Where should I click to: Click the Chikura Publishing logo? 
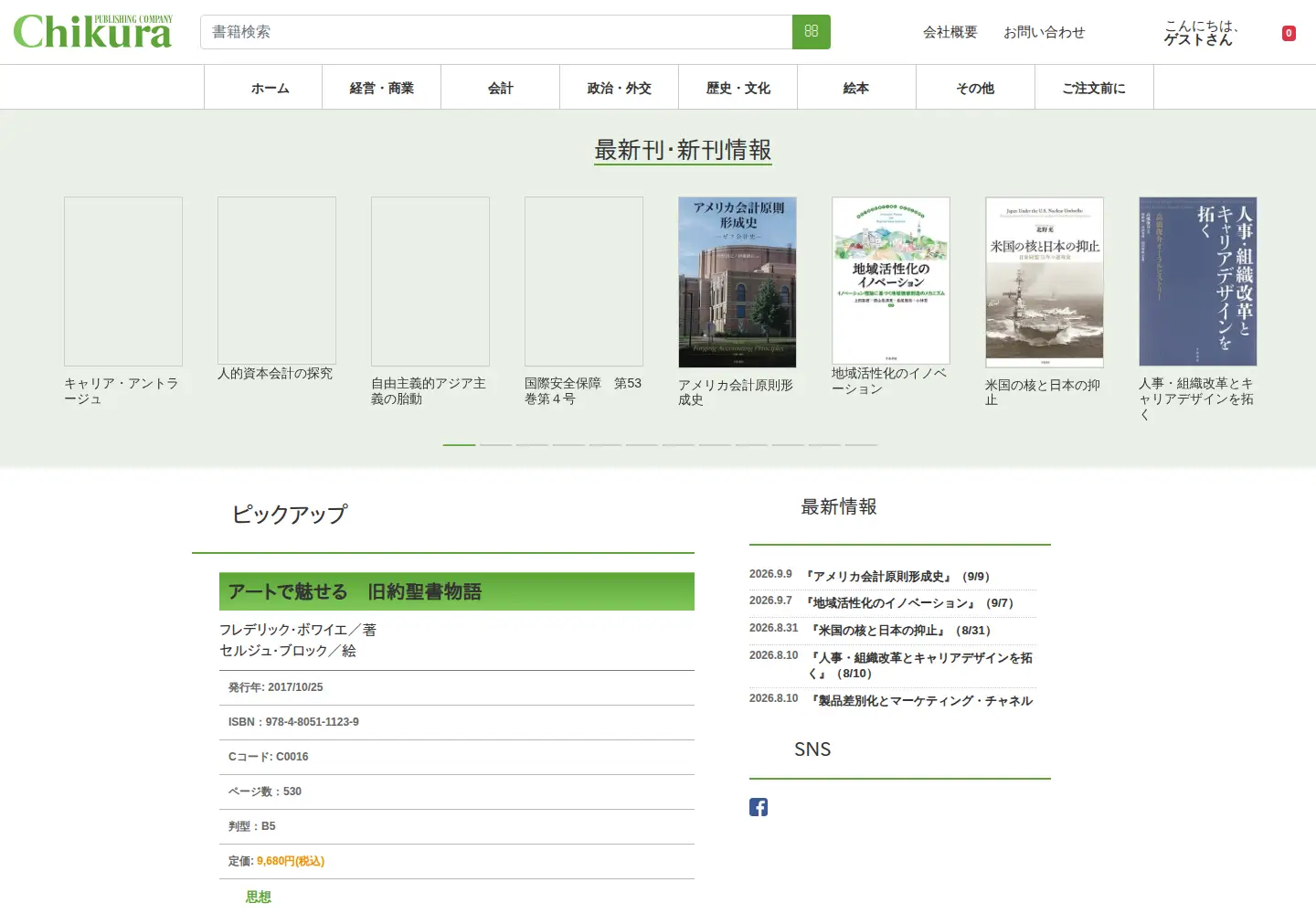[x=92, y=32]
